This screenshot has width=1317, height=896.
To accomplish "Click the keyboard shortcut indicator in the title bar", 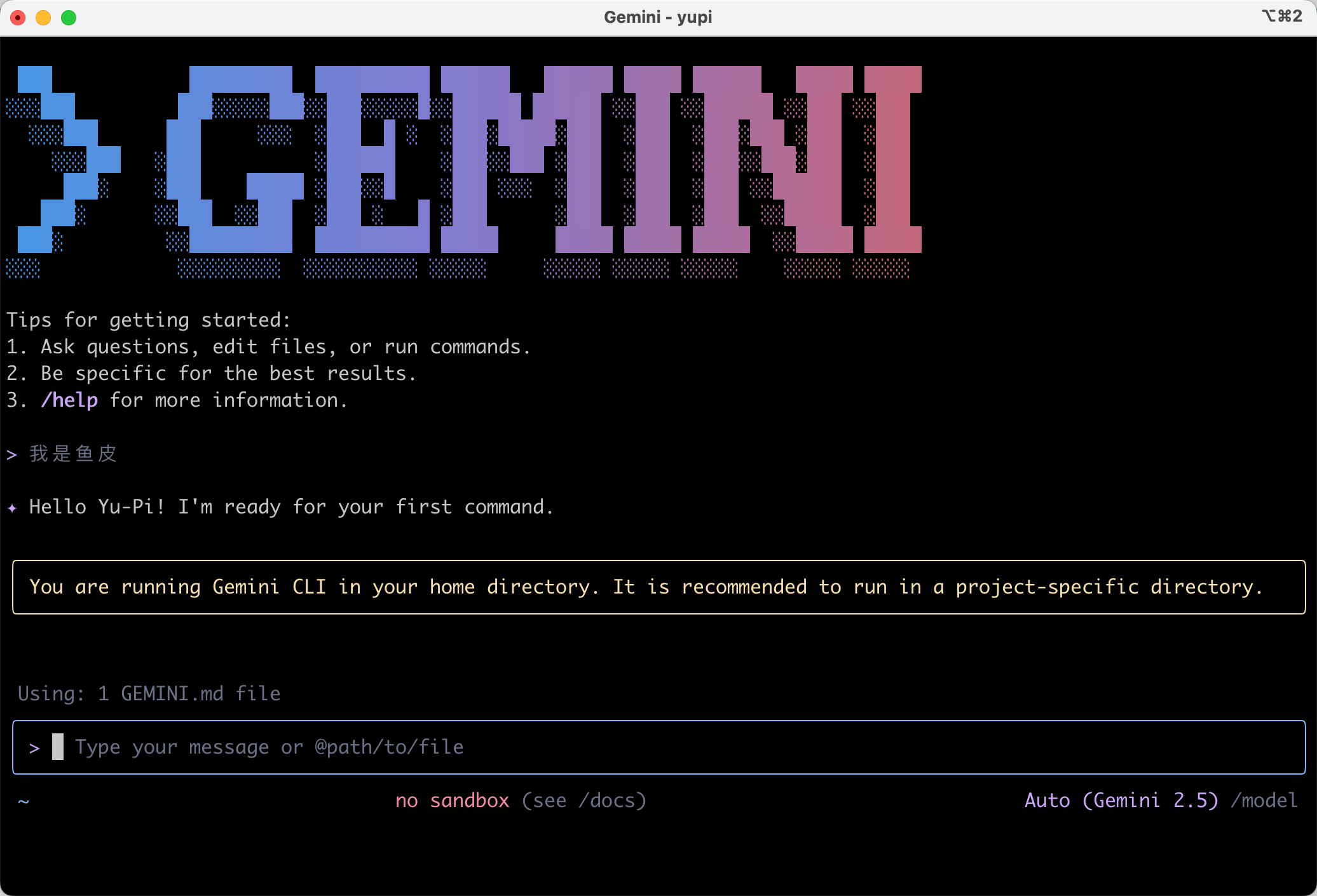I will click(x=1281, y=17).
